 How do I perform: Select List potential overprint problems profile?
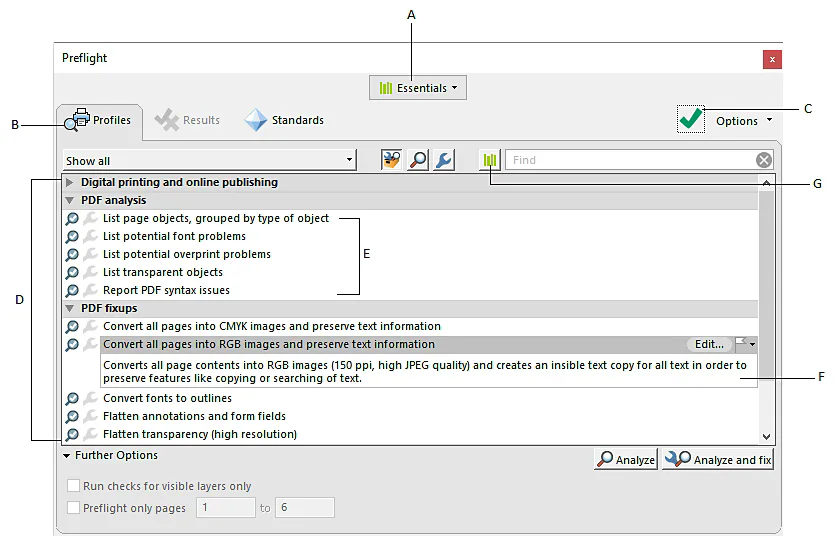click(187, 254)
